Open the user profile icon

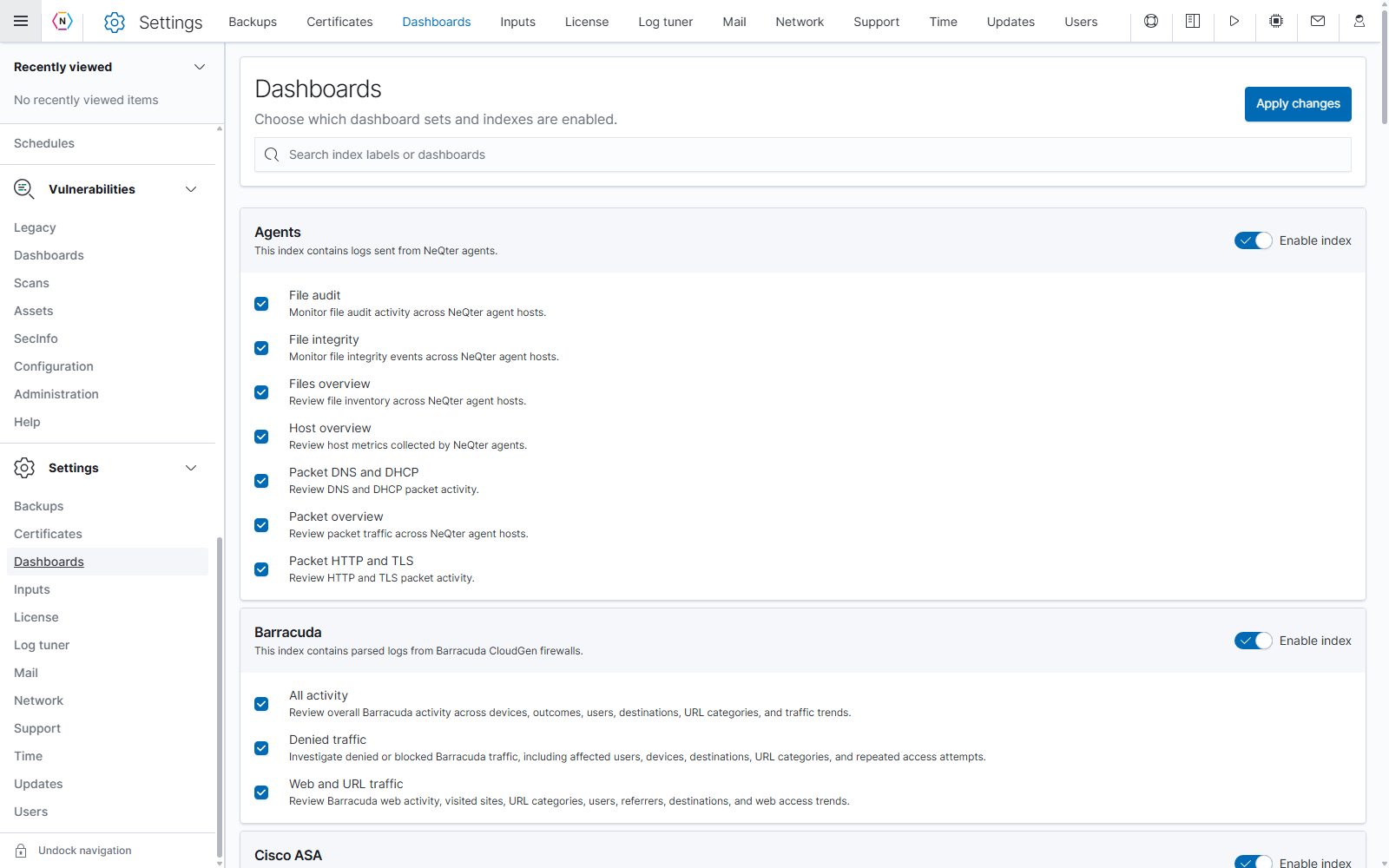click(1359, 21)
